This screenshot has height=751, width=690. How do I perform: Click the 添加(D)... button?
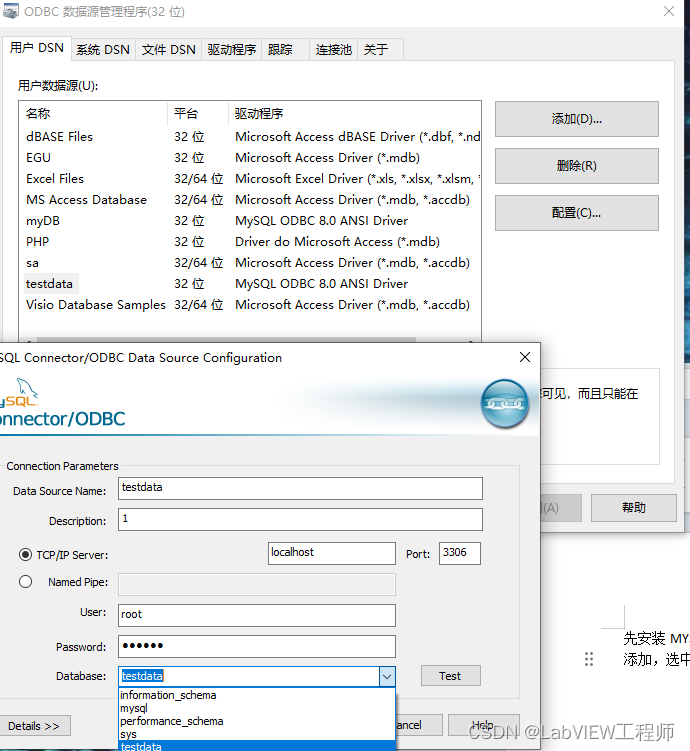tap(577, 119)
